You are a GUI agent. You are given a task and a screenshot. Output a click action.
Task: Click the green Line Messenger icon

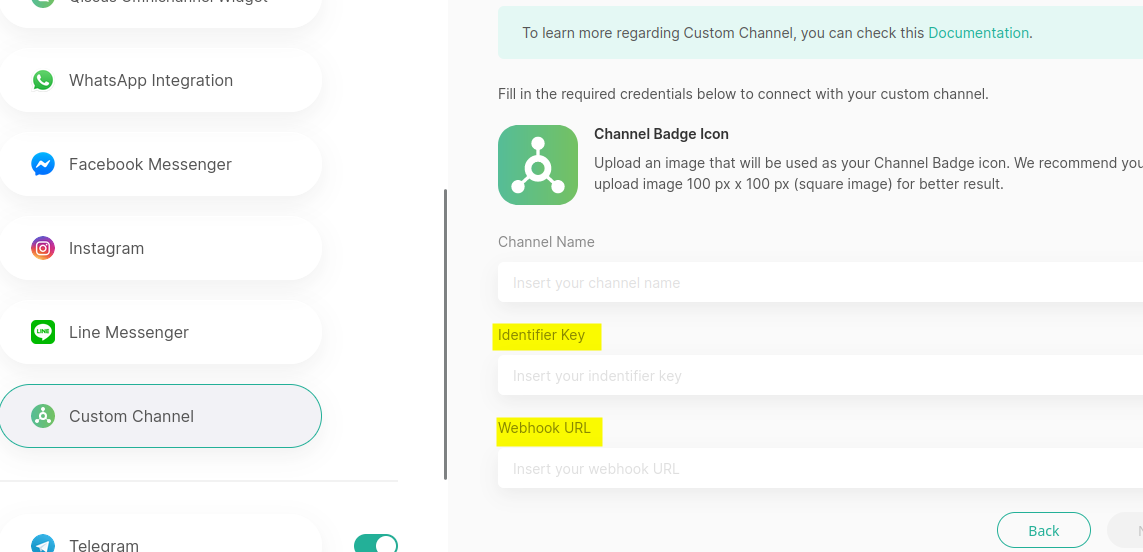coord(43,332)
